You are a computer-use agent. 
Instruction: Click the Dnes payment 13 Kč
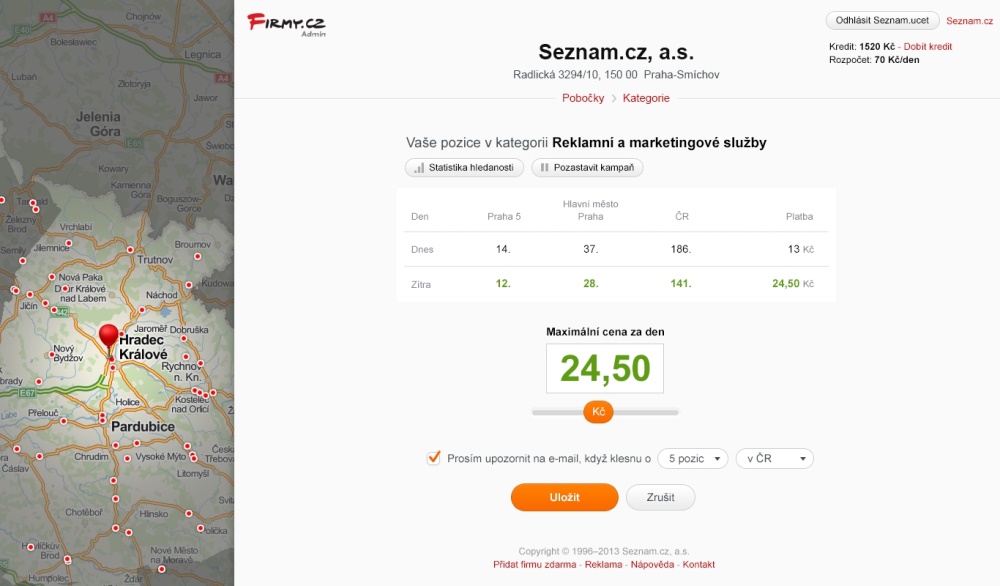(x=800, y=249)
